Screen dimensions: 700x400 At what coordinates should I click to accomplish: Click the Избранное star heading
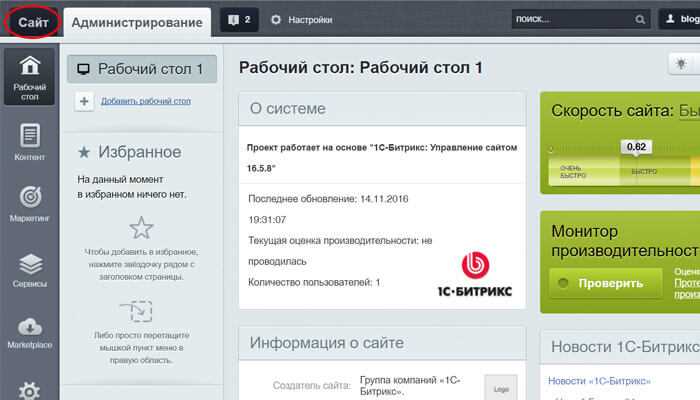click(129, 152)
